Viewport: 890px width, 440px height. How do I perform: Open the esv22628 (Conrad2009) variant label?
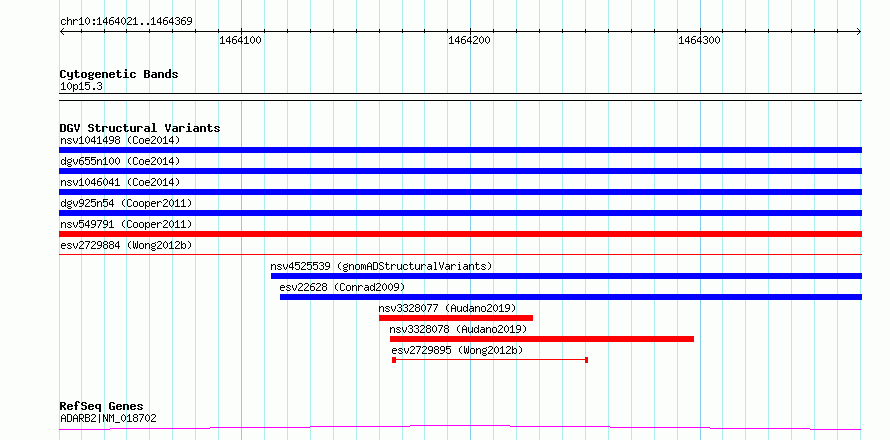tap(342, 287)
